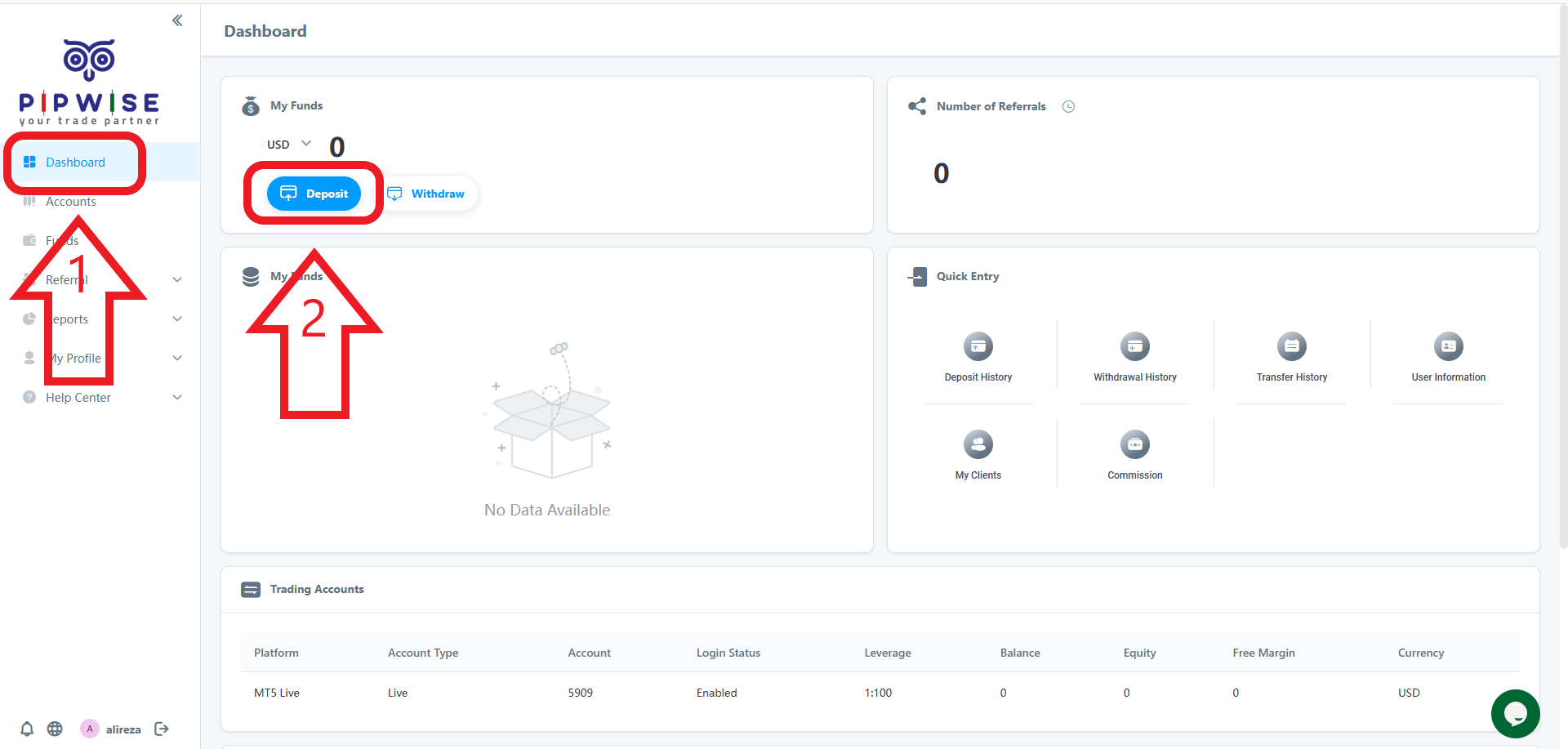Click the clock icon near Number of Referrals

coord(1068,106)
